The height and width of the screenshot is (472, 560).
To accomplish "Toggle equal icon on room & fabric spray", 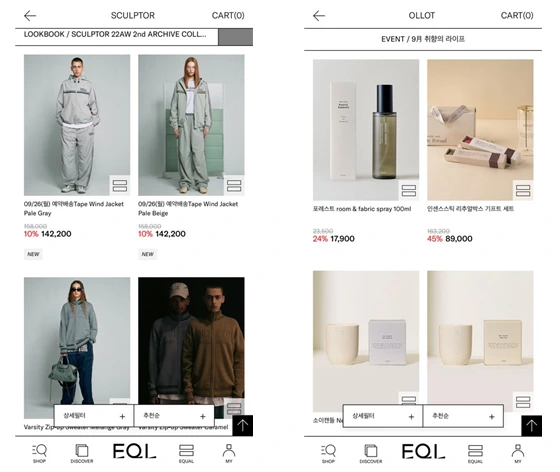I will pyautogui.click(x=409, y=190).
